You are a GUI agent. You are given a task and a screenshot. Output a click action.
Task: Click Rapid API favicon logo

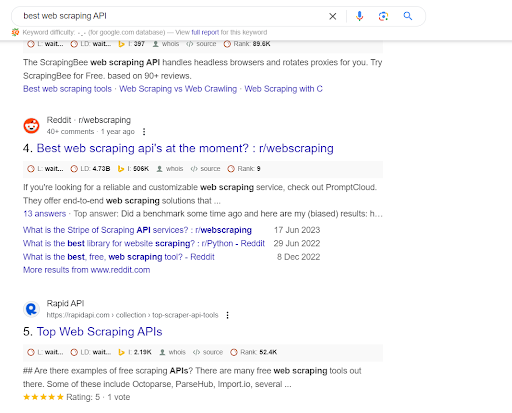point(31,309)
